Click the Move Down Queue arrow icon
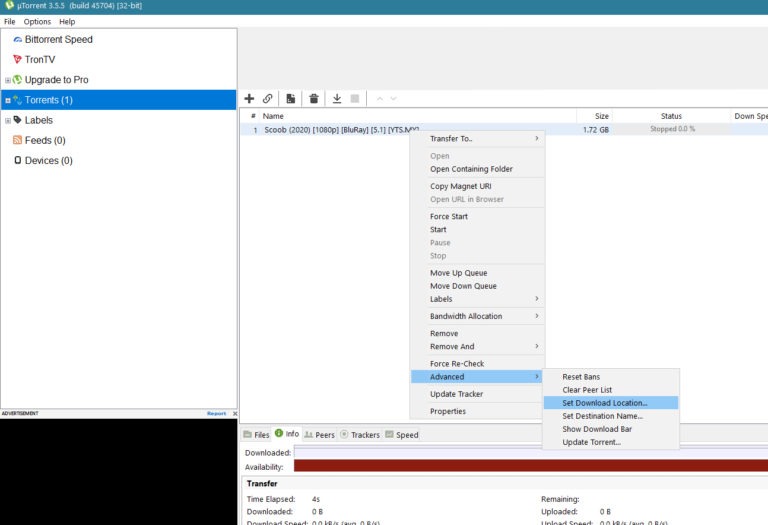Image resolution: width=768 pixels, height=525 pixels. pos(393,98)
